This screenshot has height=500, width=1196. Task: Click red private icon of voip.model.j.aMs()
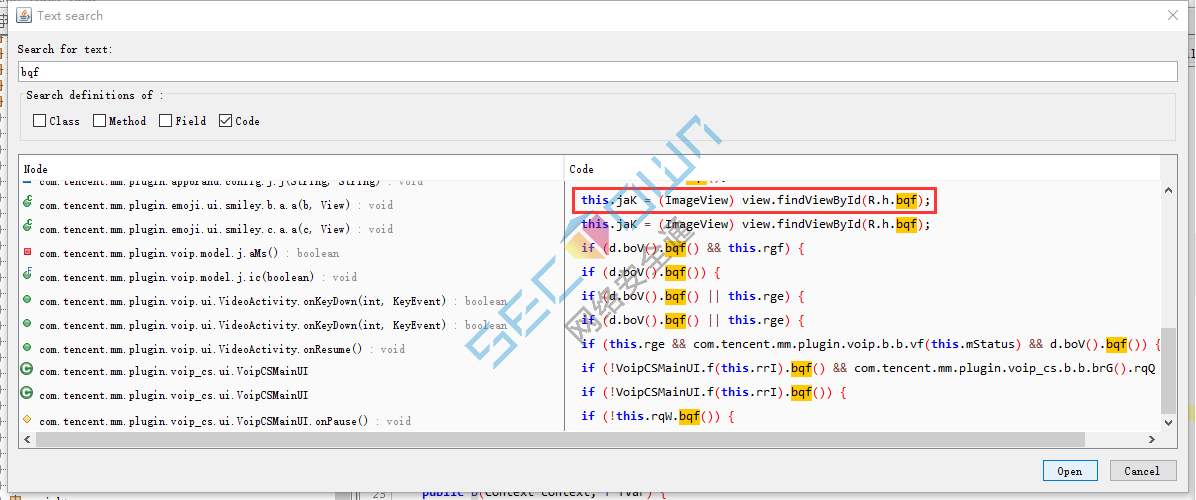[x=27, y=252]
